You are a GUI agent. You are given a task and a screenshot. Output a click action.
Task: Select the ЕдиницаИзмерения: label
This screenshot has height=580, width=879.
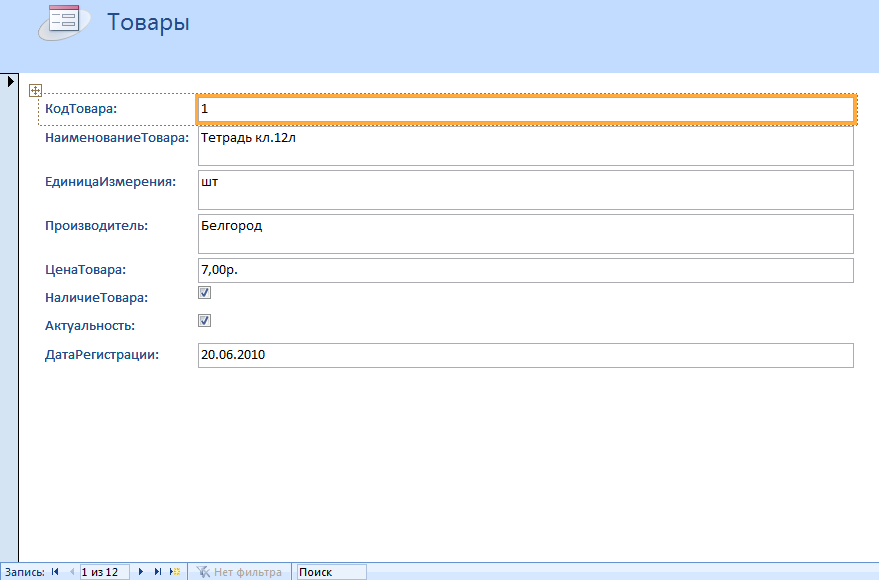click(x=110, y=182)
